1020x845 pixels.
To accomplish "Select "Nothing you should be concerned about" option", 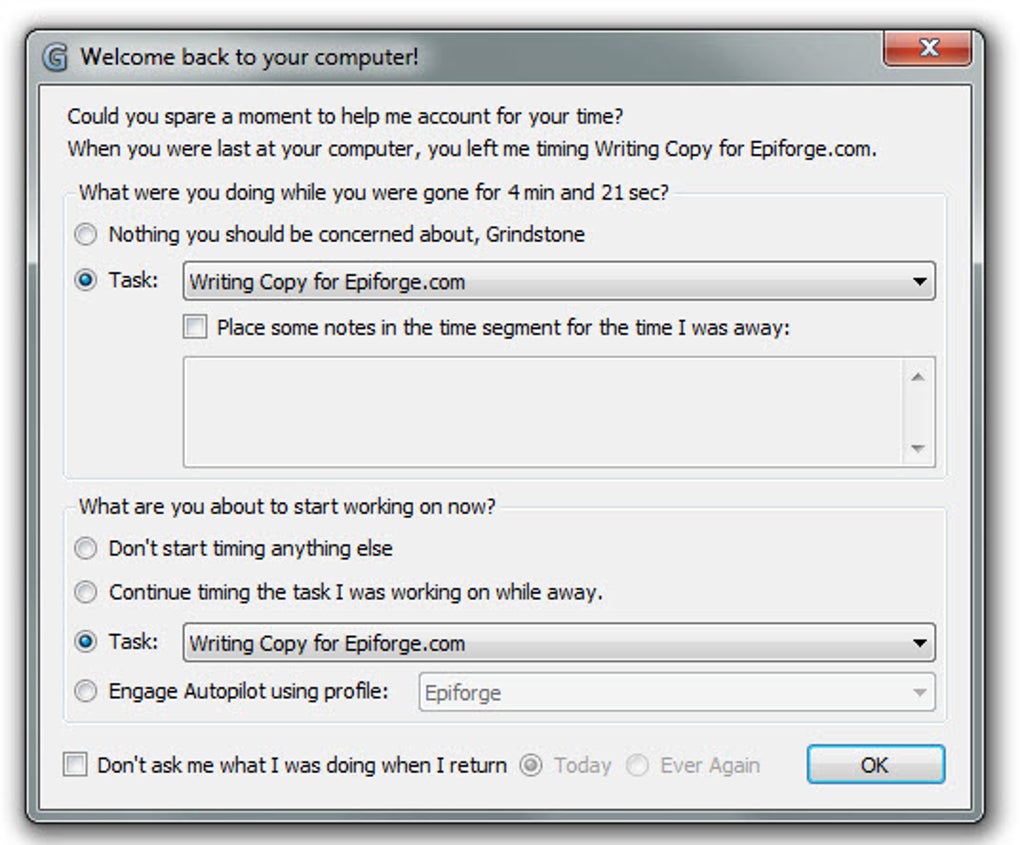I will pyautogui.click(x=87, y=235).
